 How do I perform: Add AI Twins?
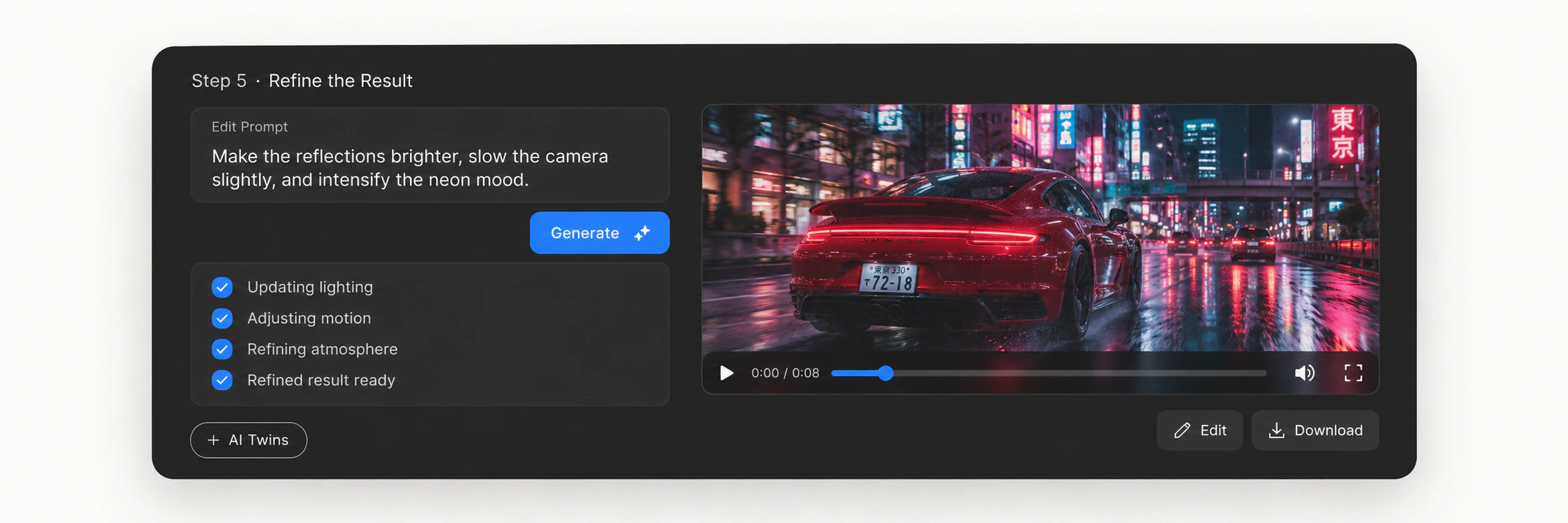[248, 440]
